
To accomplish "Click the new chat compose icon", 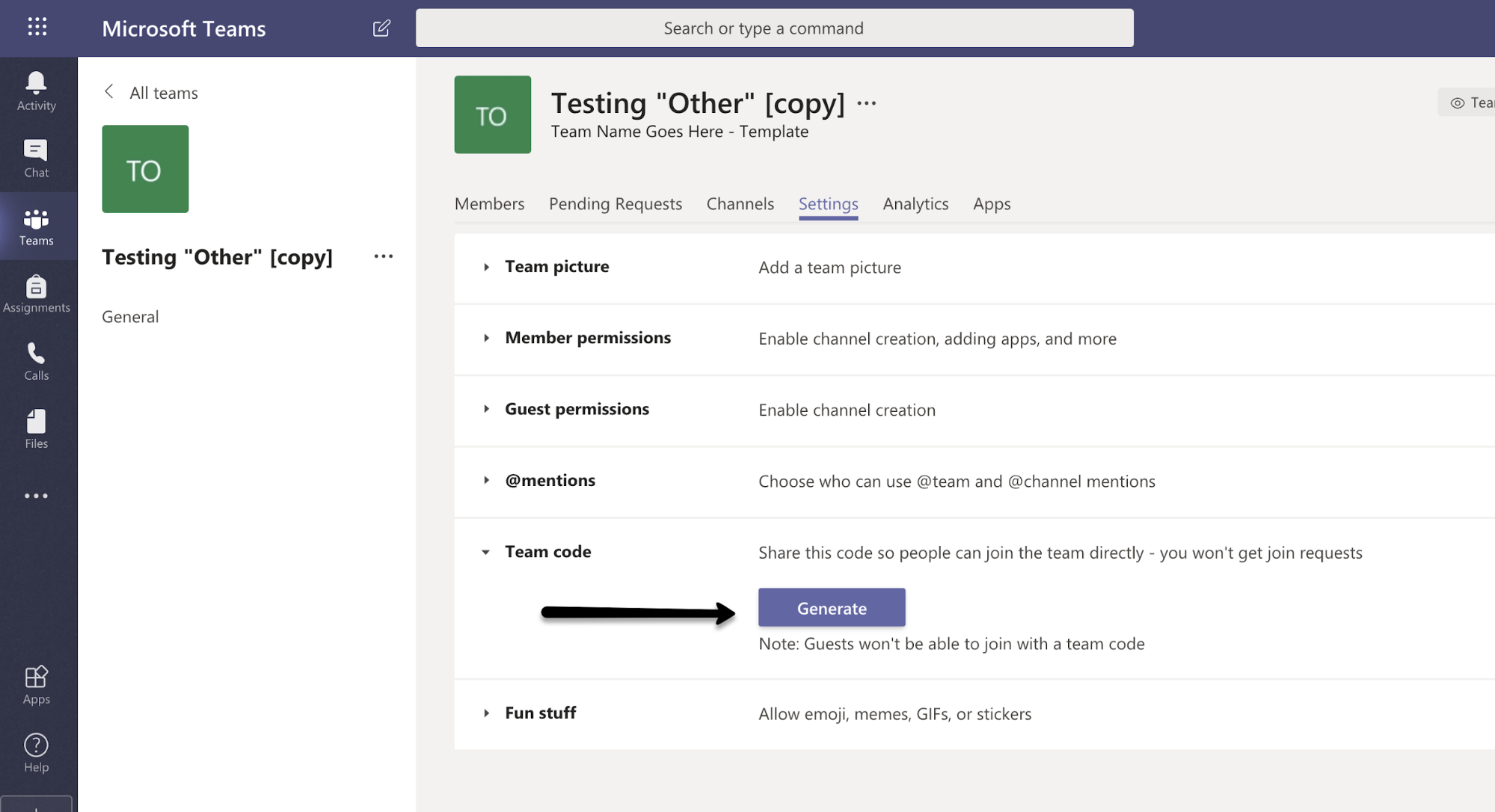I will point(381,28).
